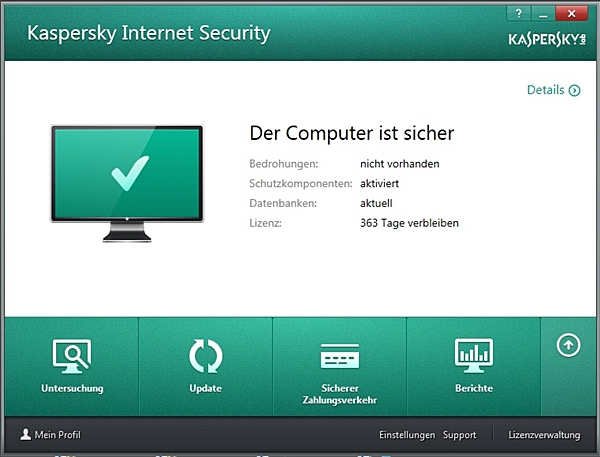Image resolution: width=600 pixels, height=457 pixels.
Task: Open the Berichte chart icon
Action: click(474, 356)
